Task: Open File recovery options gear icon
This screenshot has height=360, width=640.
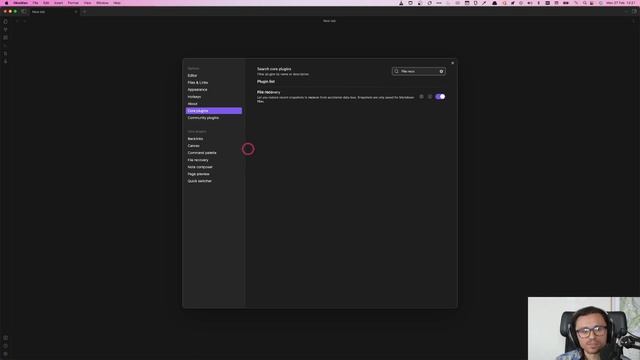Action: [422, 97]
